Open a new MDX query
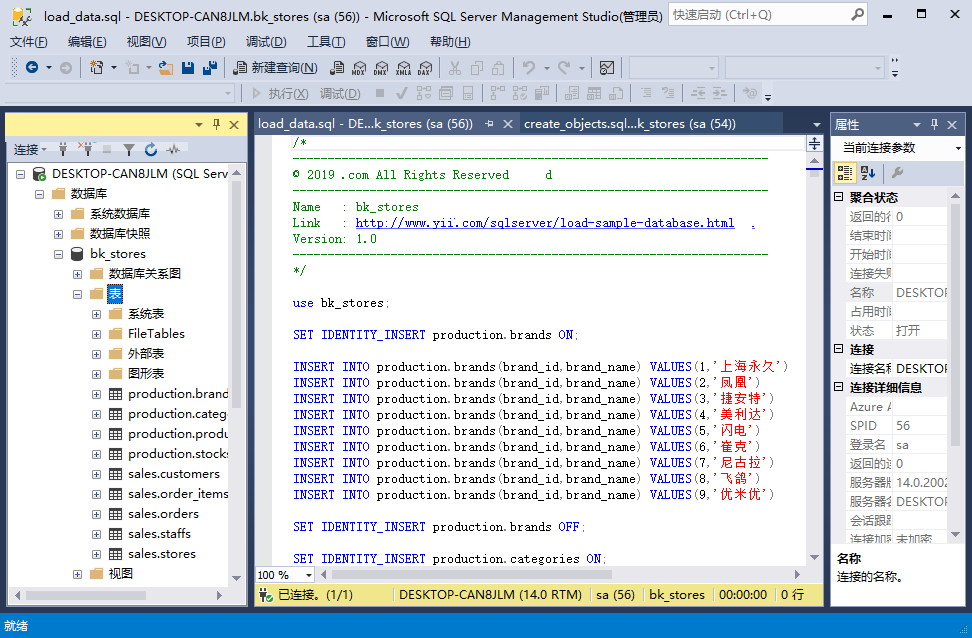Screen dimensions: 972x638 point(359,67)
